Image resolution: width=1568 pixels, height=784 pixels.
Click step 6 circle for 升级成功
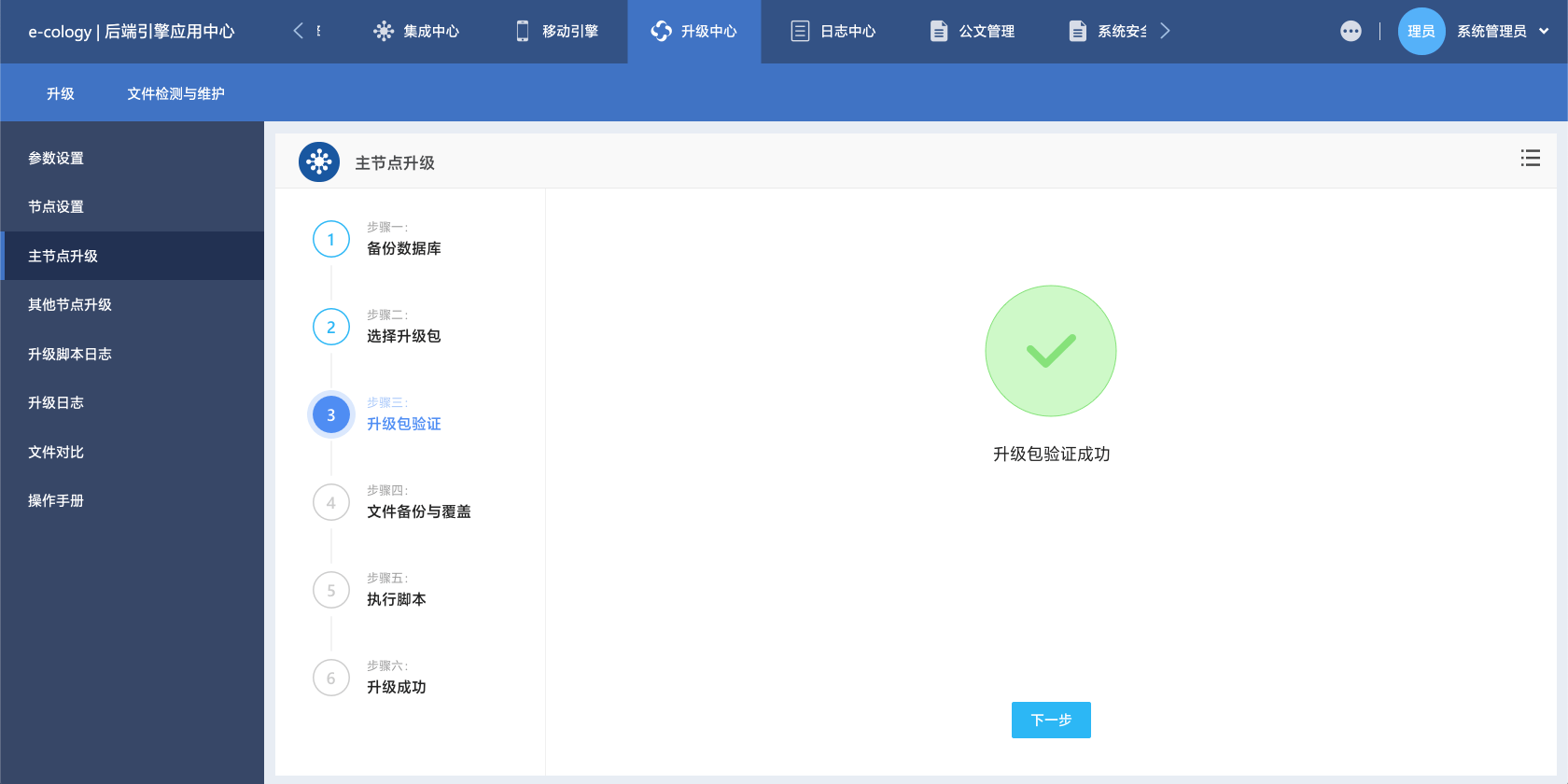(331, 678)
